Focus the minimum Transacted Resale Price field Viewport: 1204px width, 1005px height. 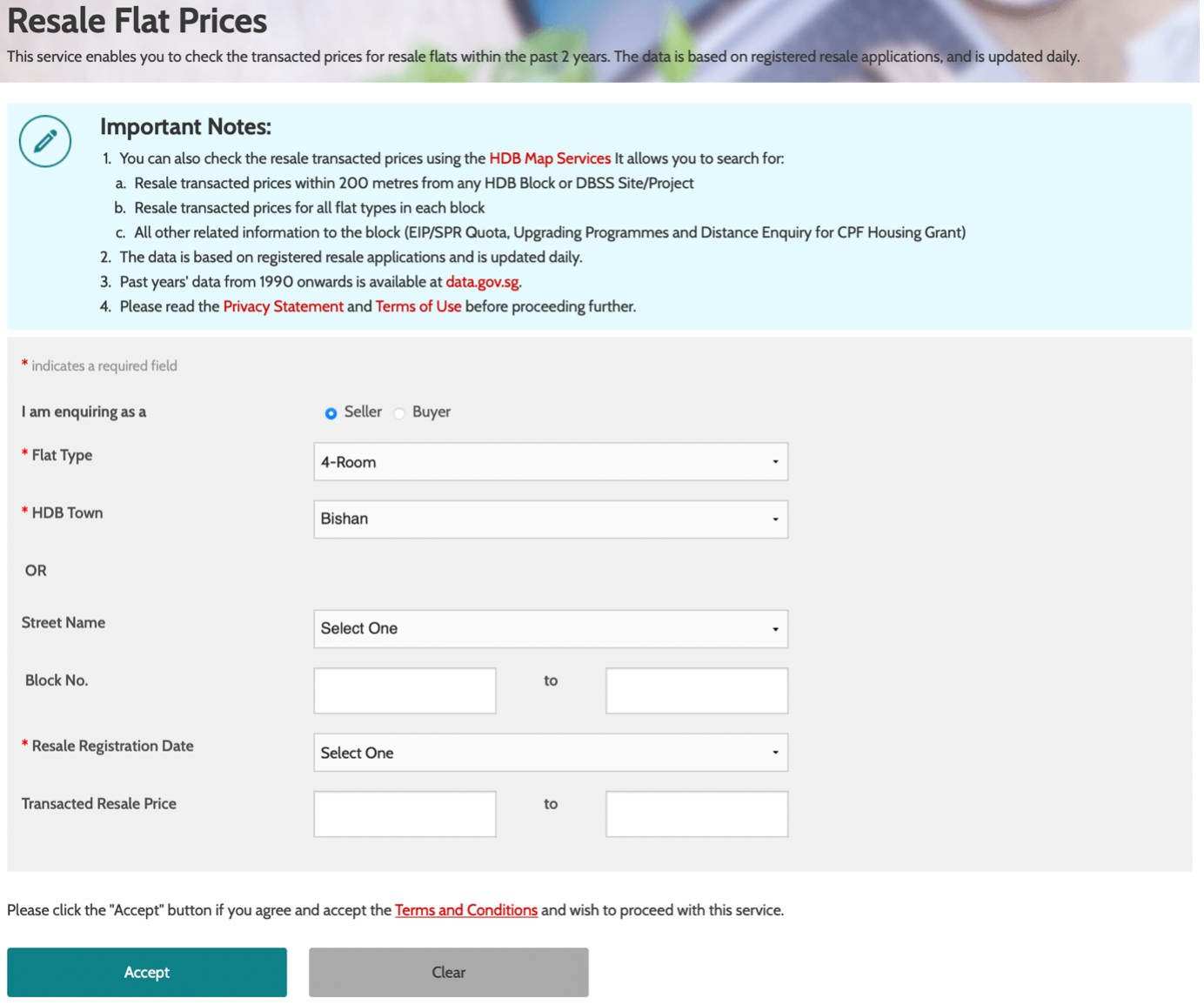405,814
